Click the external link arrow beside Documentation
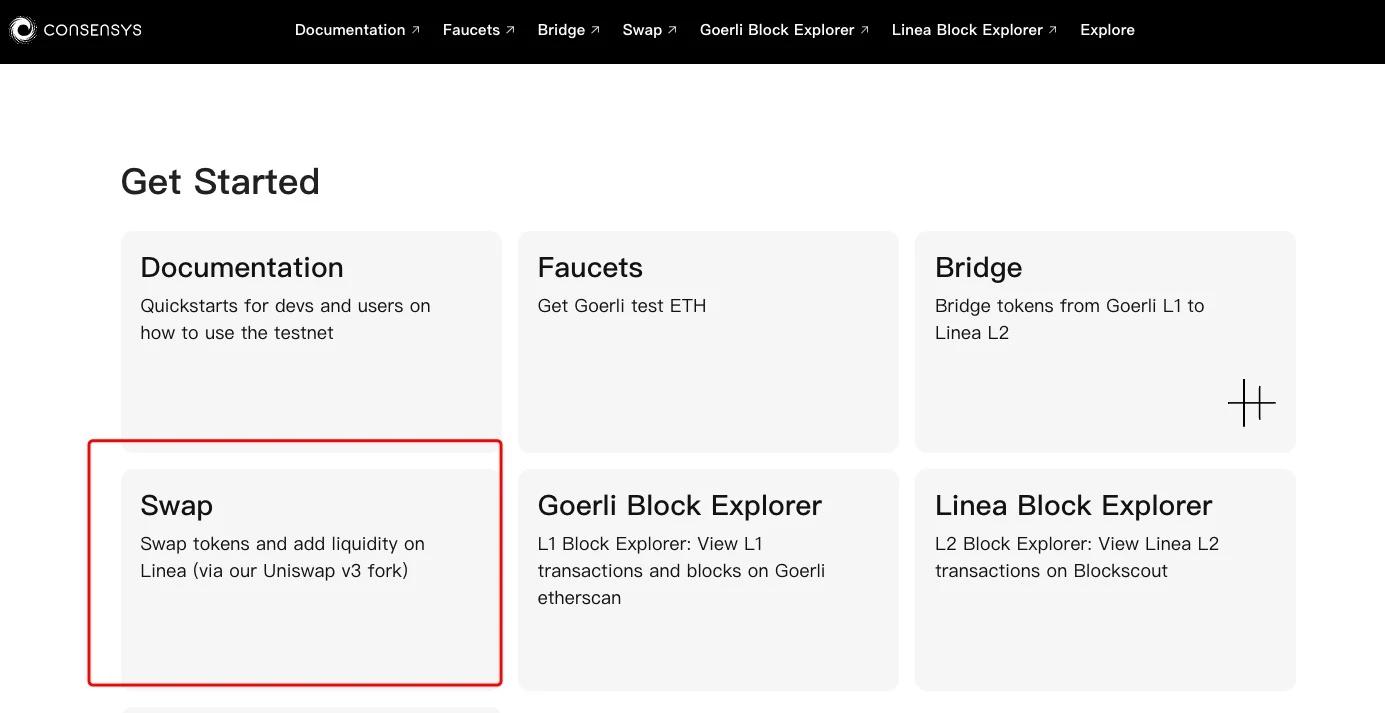 (x=415, y=27)
